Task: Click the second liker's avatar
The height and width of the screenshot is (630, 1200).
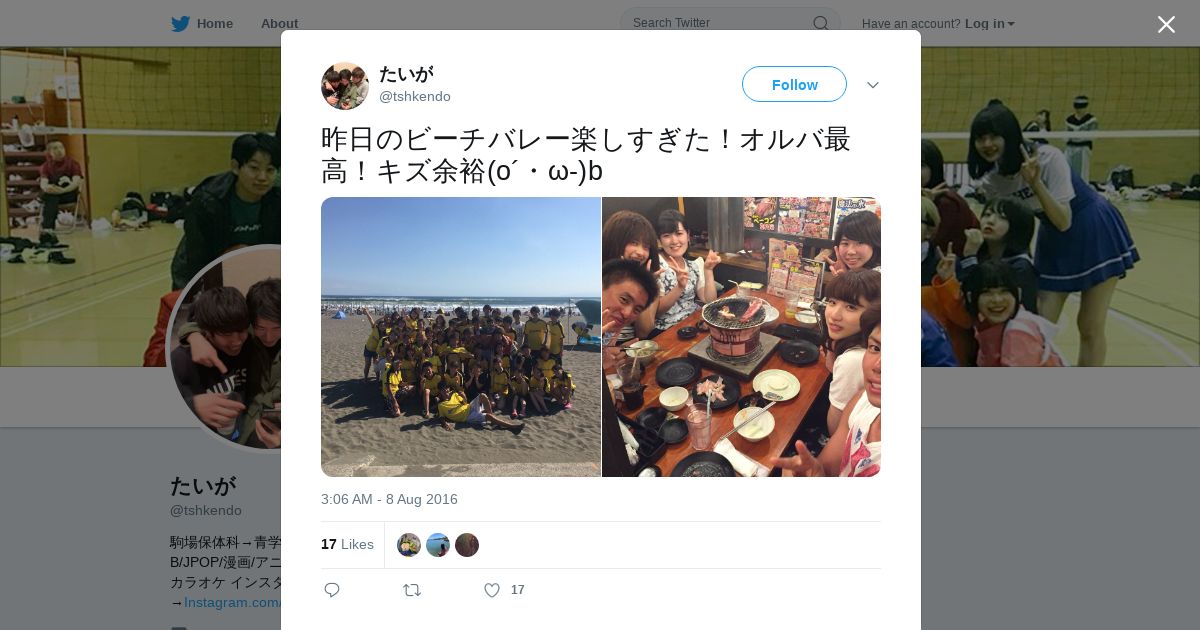Action: pos(438,545)
